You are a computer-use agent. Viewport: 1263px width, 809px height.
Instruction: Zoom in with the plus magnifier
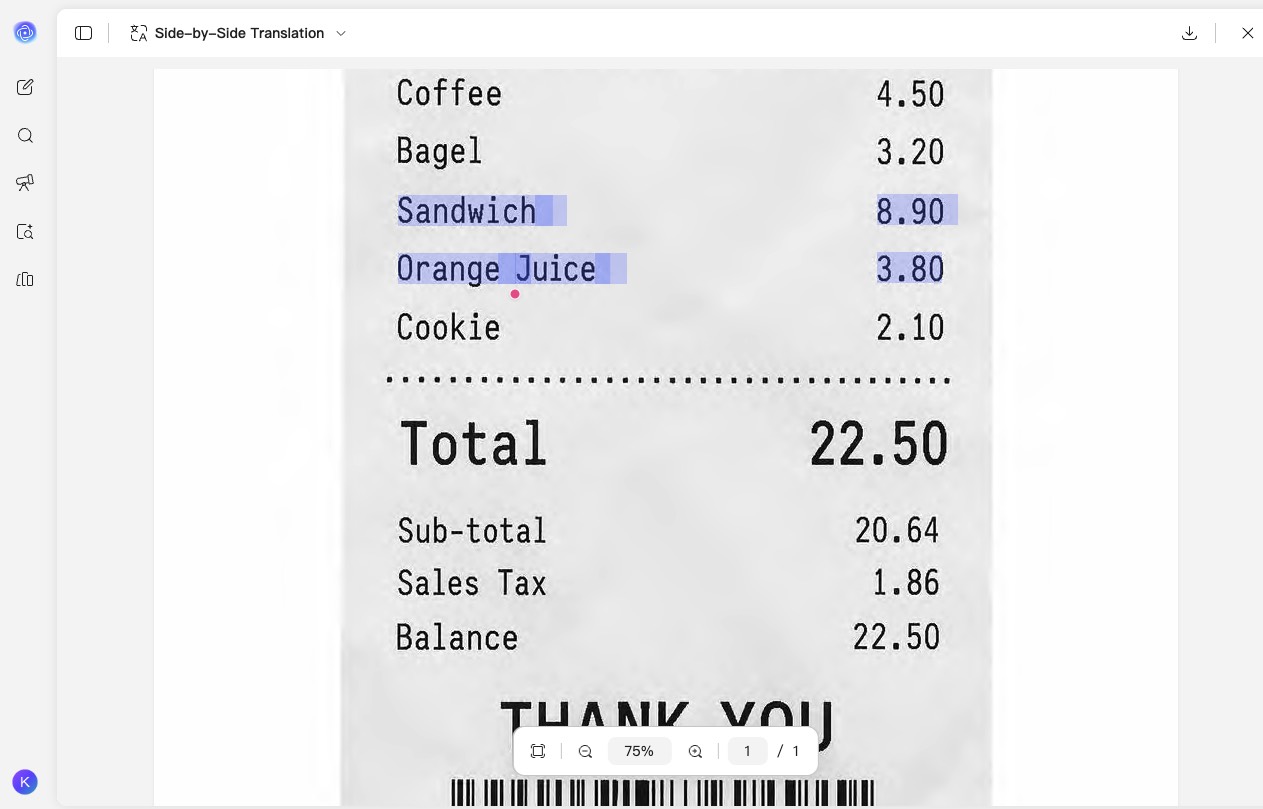(695, 751)
